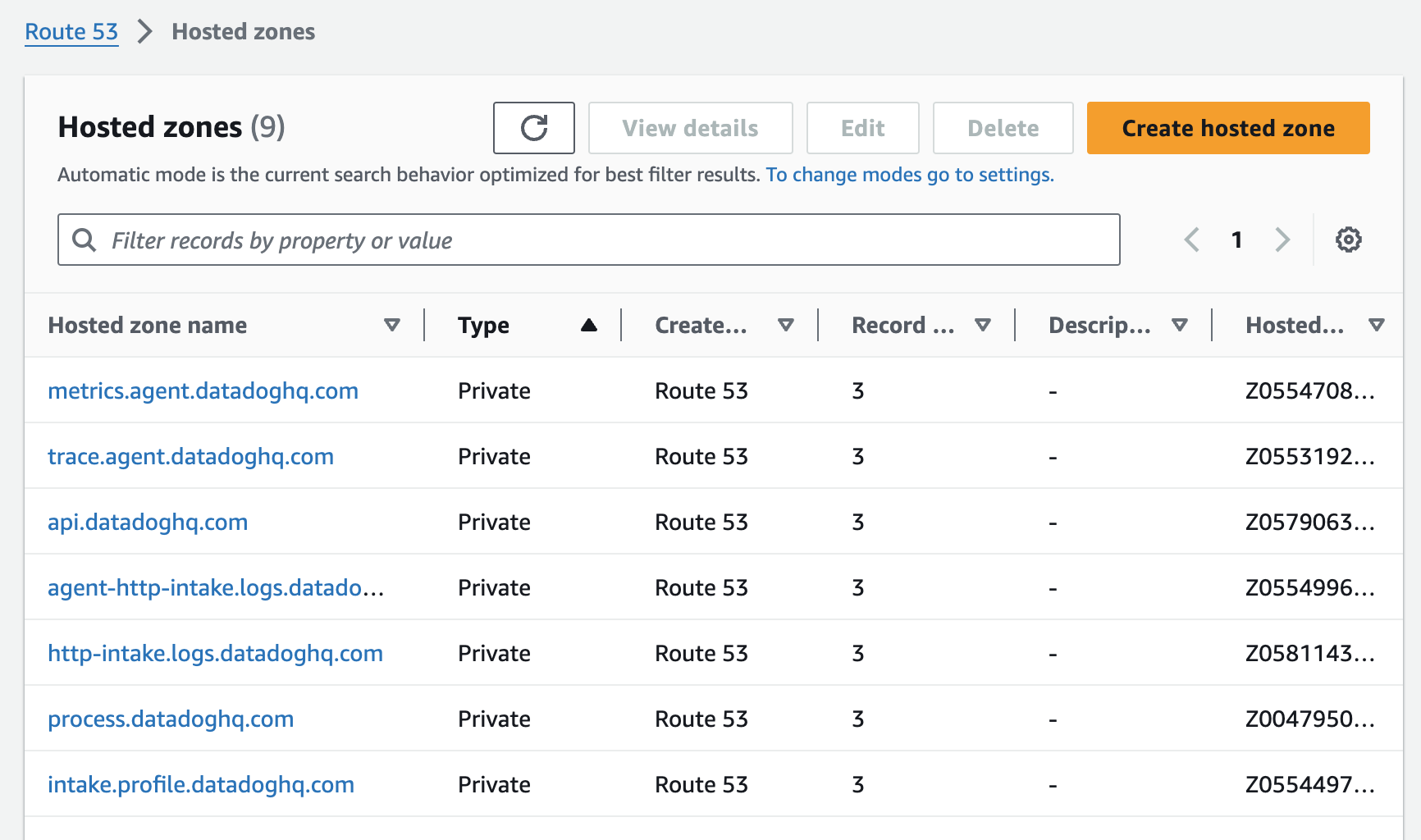Image resolution: width=1421 pixels, height=840 pixels.
Task: Click zone ID Z0579063… cell
Action: pyautogui.click(x=1310, y=522)
